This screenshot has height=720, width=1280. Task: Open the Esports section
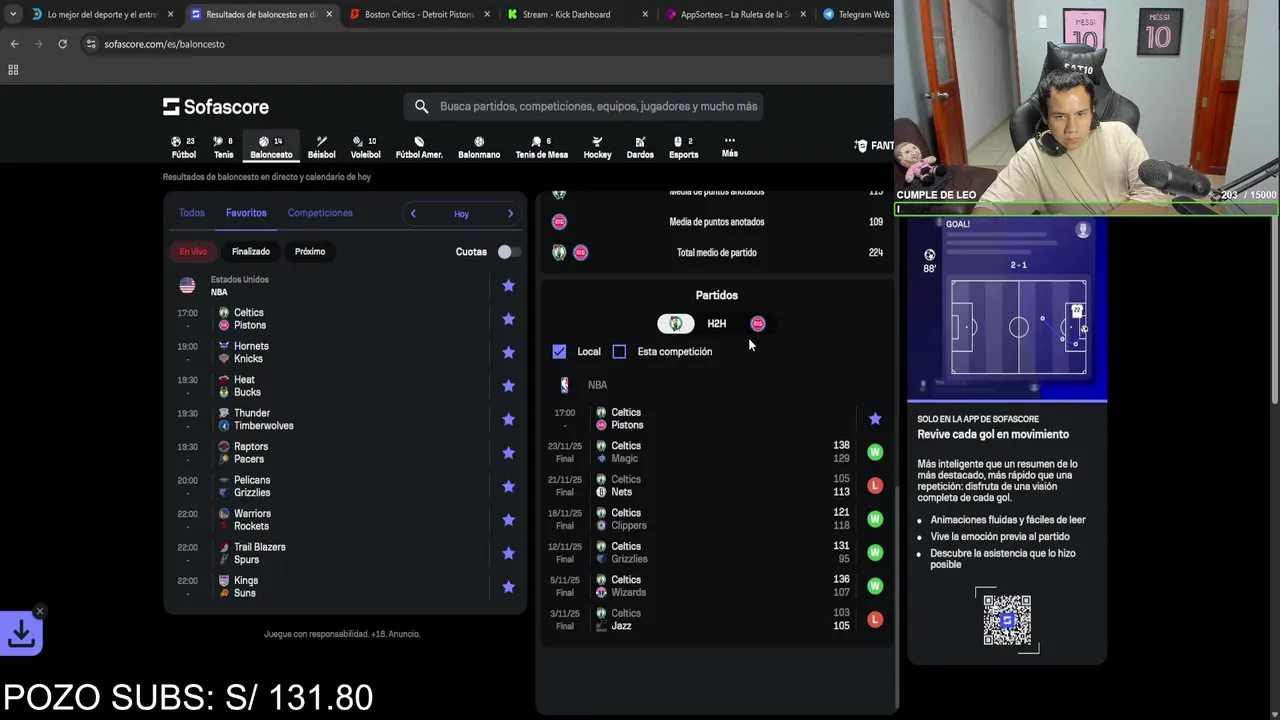(x=684, y=147)
